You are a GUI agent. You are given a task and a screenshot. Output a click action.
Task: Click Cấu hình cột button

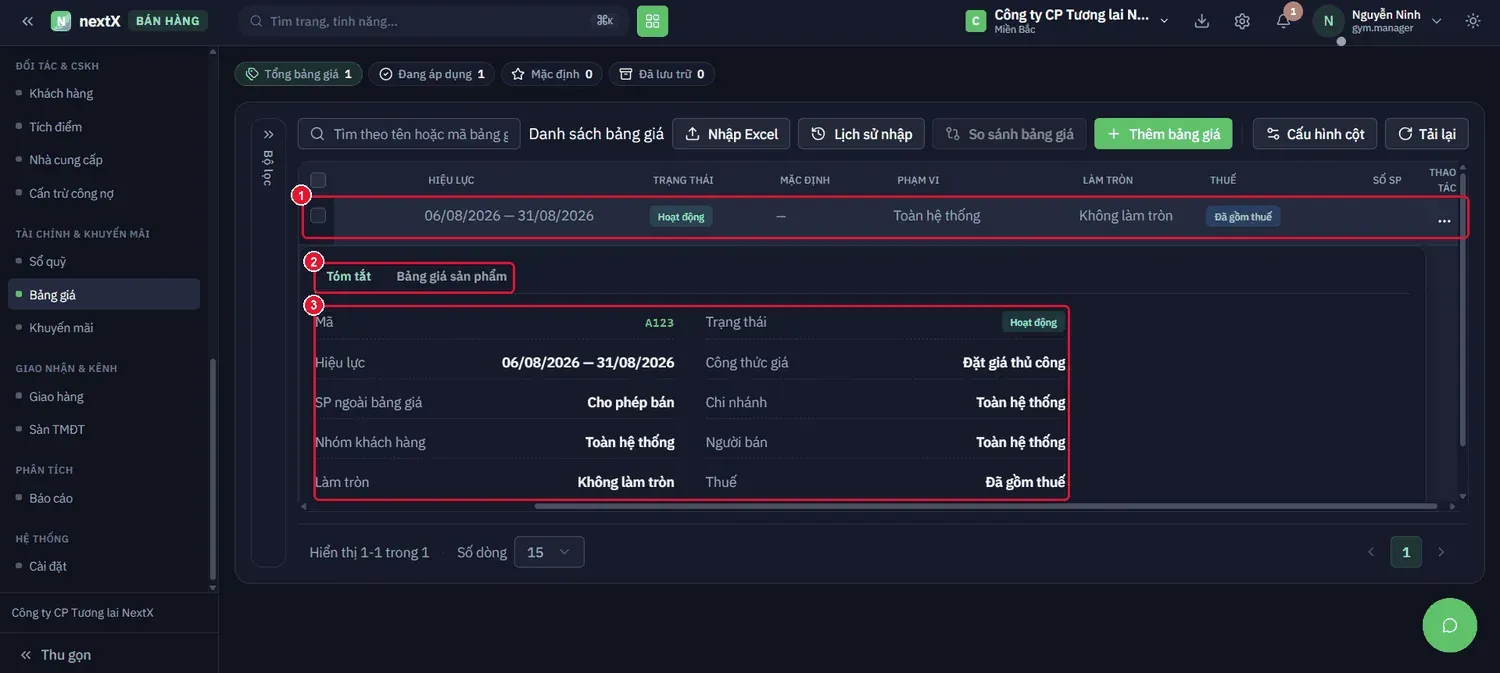point(1315,134)
